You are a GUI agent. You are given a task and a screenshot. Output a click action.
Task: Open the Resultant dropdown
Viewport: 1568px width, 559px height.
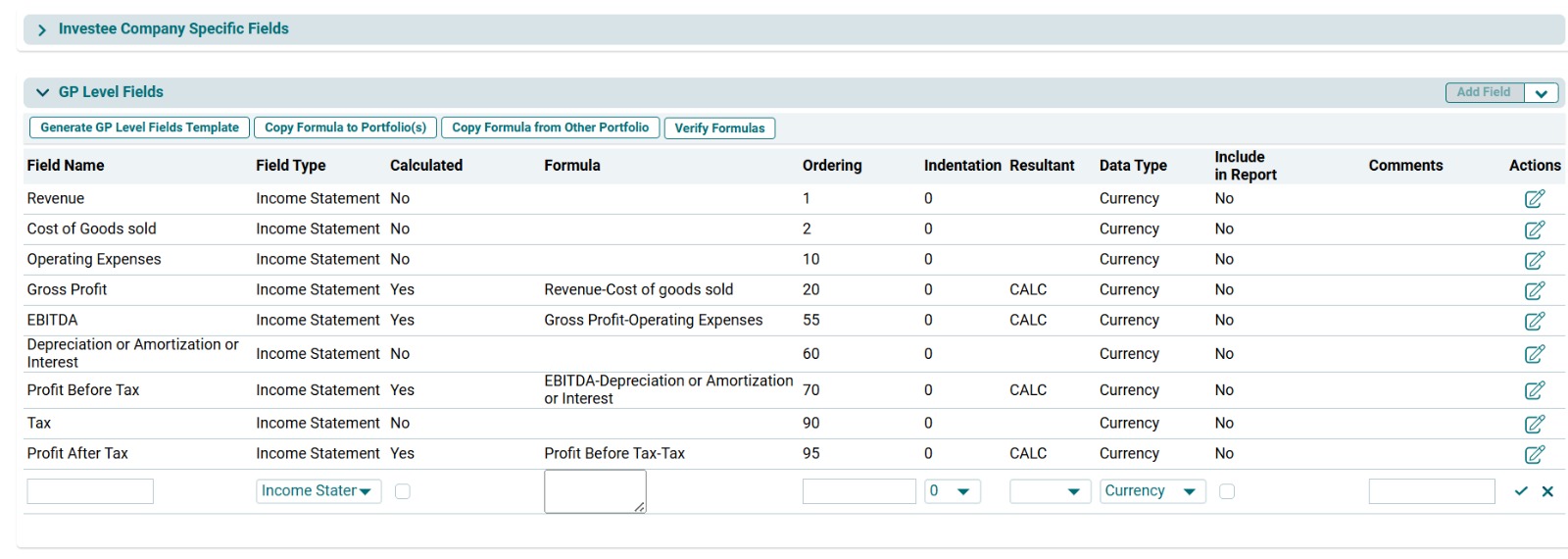coord(1050,491)
